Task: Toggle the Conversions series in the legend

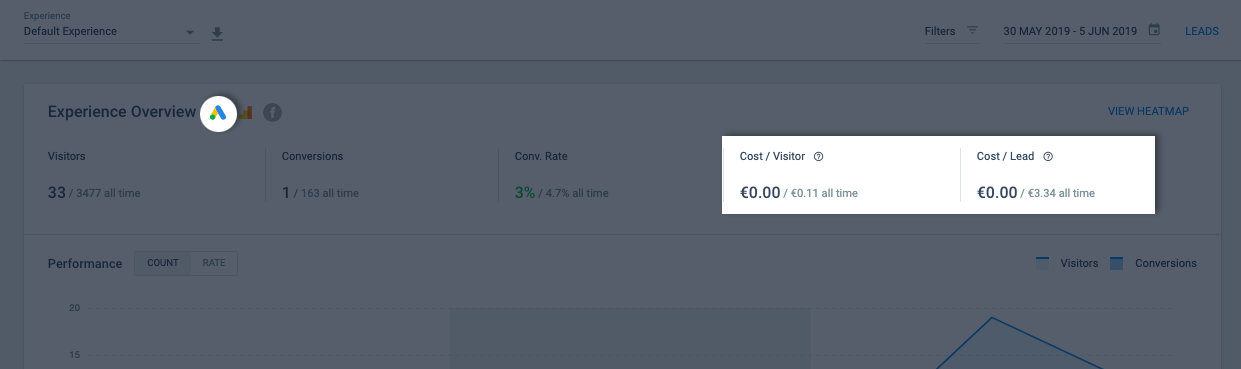Action: 1153,263
